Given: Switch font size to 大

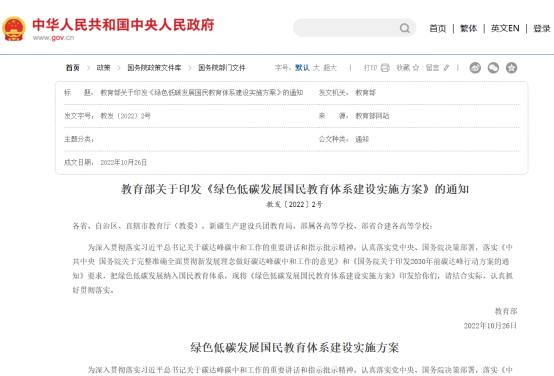Looking at the screenshot, I should pyautogui.click(x=316, y=67).
